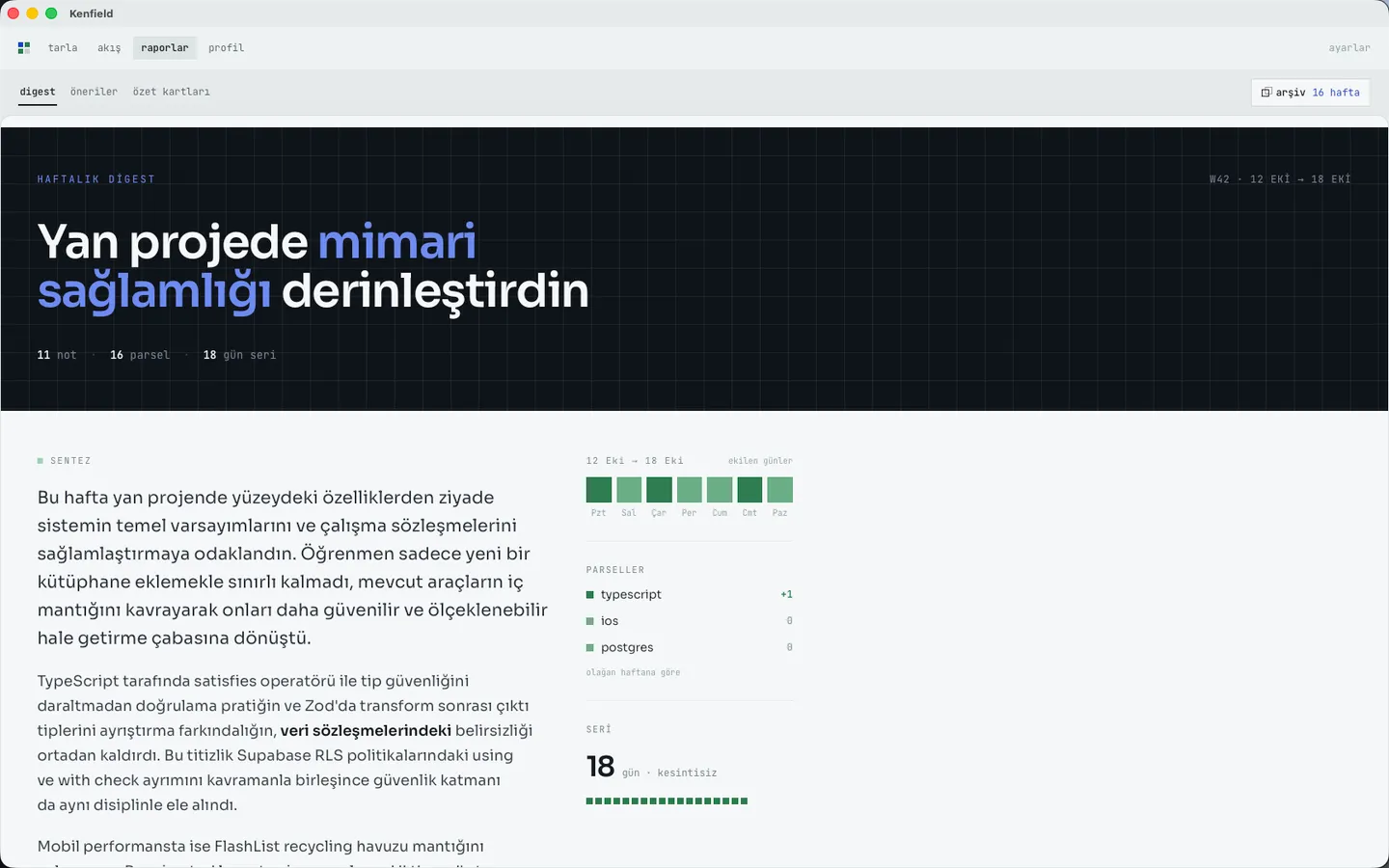Click the "ekilen günler" label

pos(760,461)
